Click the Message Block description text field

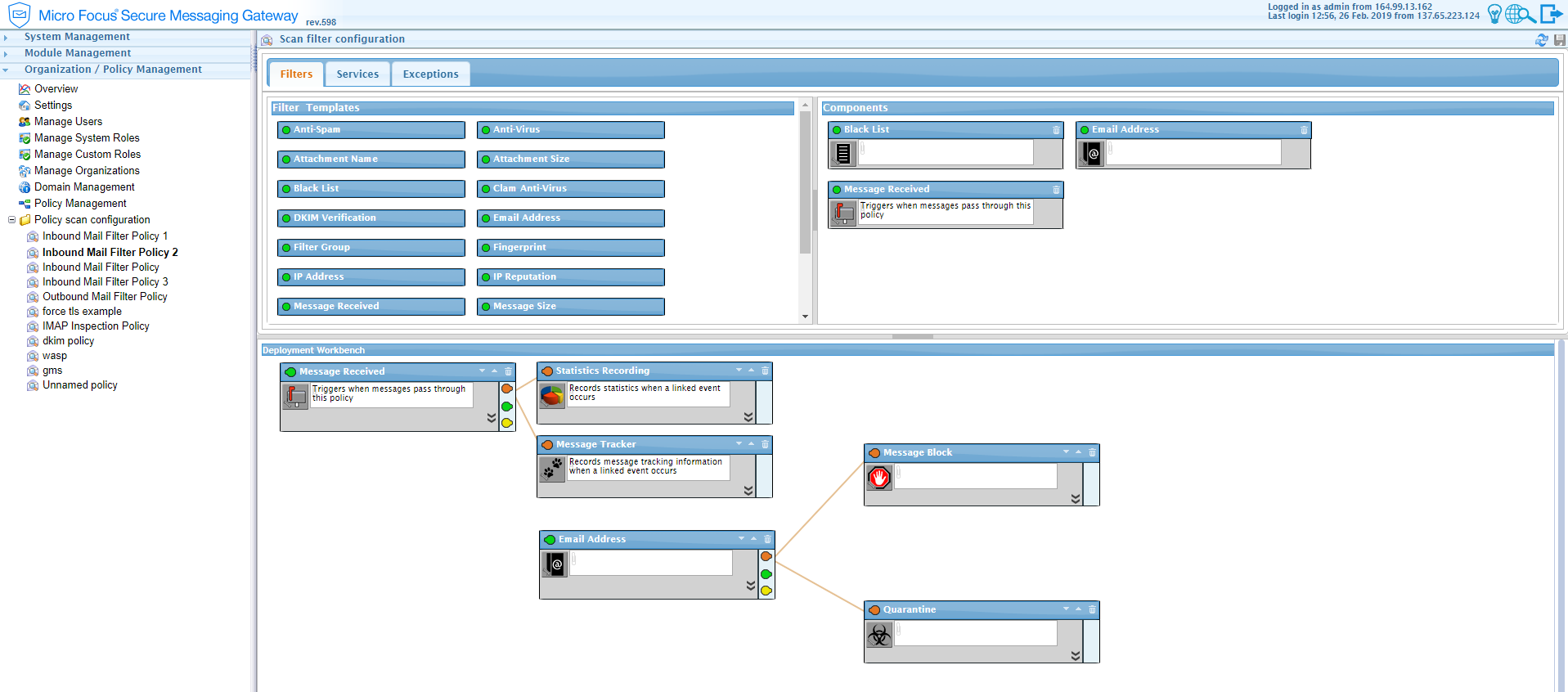pyautogui.click(x=976, y=476)
